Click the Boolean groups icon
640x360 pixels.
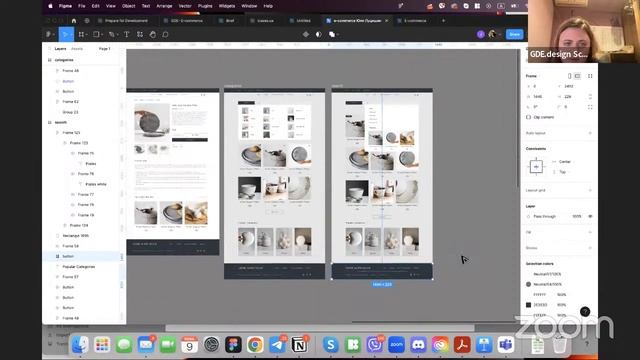(333, 34)
